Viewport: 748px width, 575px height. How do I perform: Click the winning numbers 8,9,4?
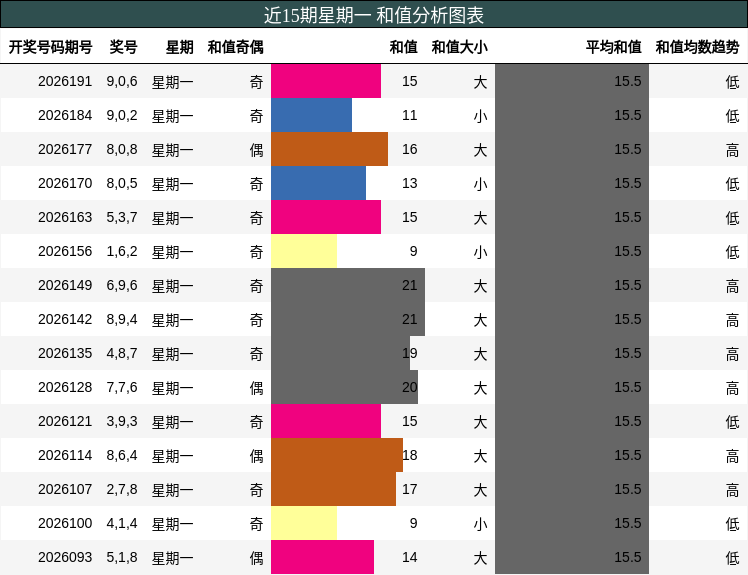(x=122, y=320)
